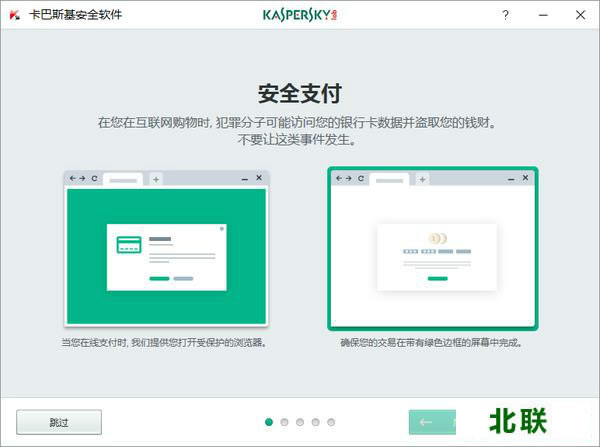Click the refresh icon in right browser illustration

[x=361, y=179]
